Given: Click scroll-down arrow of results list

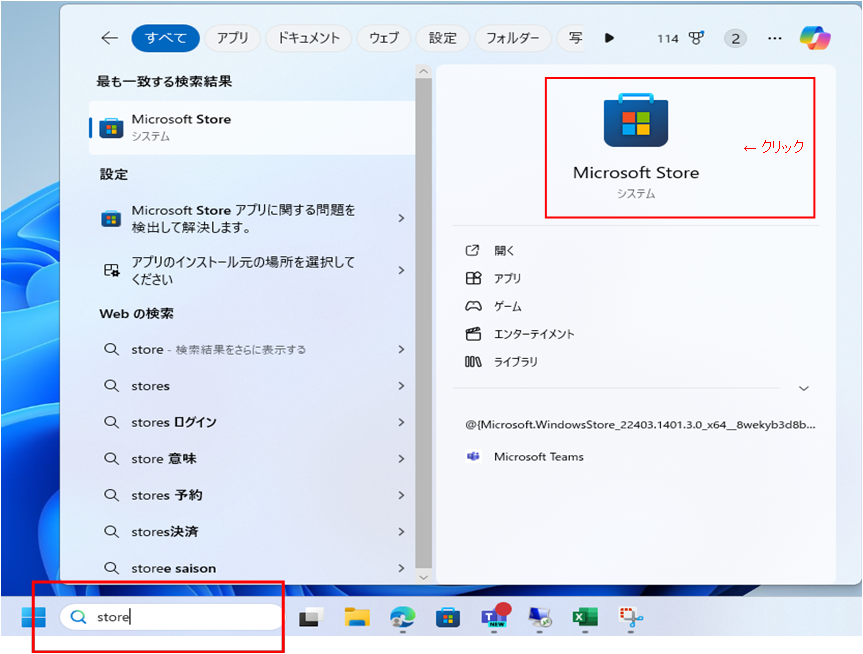Looking at the screenshot, I should tap(423, 577).
